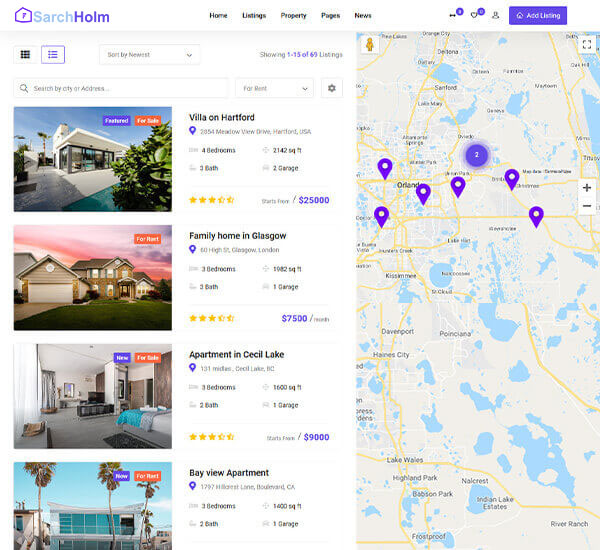Click the cluster marker showing 2

476,155
